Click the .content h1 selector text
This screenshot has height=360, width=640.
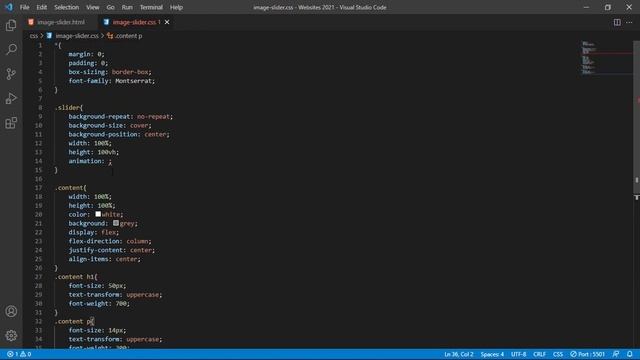[x=75, y=277]
